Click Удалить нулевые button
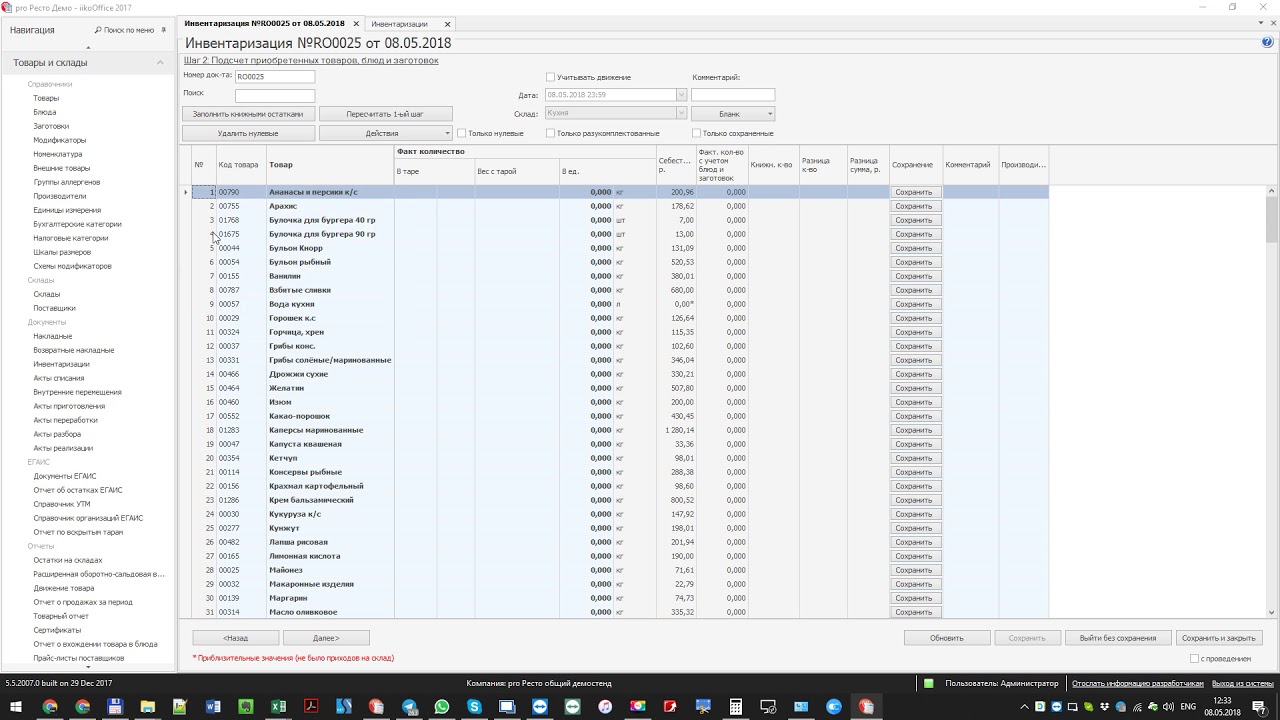The image size is (1280, 720). 248,133
